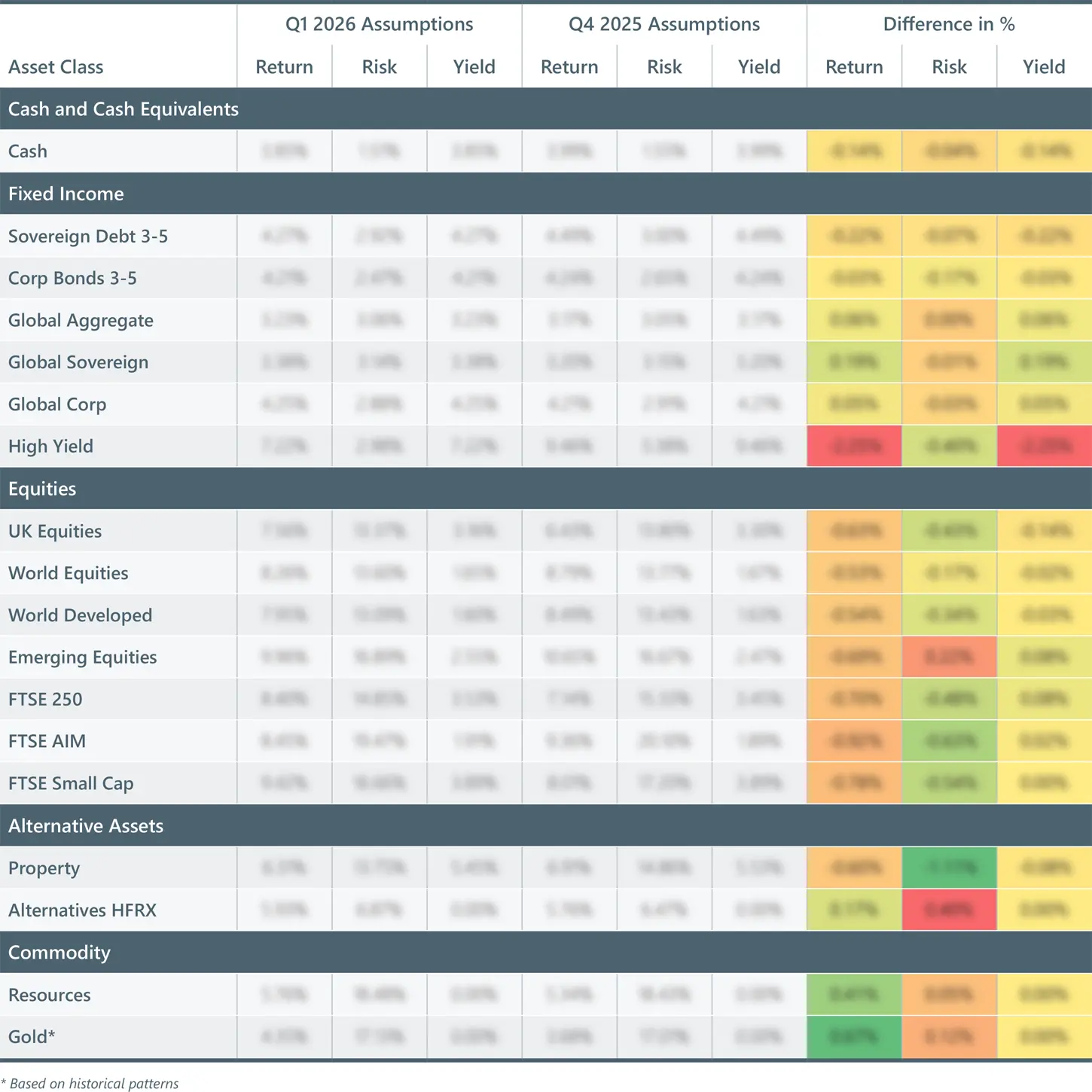Click the Q1 2026 Assumptions column group header
The image size is (1092, 1092).
379,24
